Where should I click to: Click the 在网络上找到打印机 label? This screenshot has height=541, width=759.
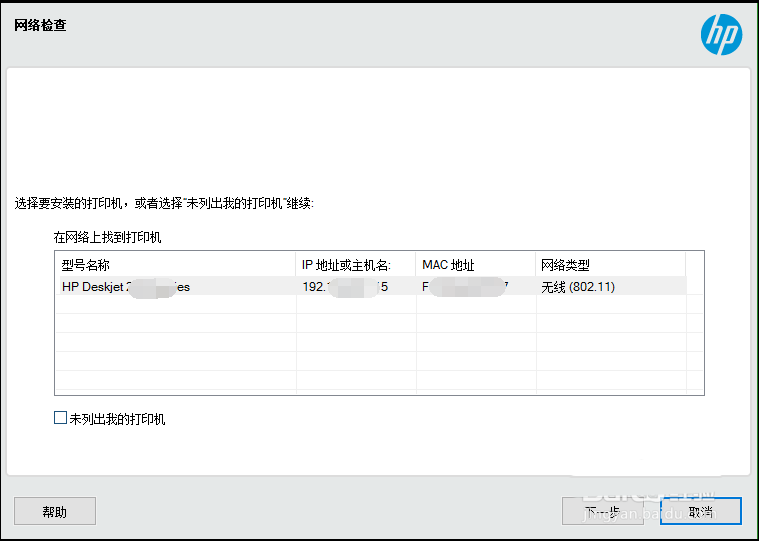point(107,237)
